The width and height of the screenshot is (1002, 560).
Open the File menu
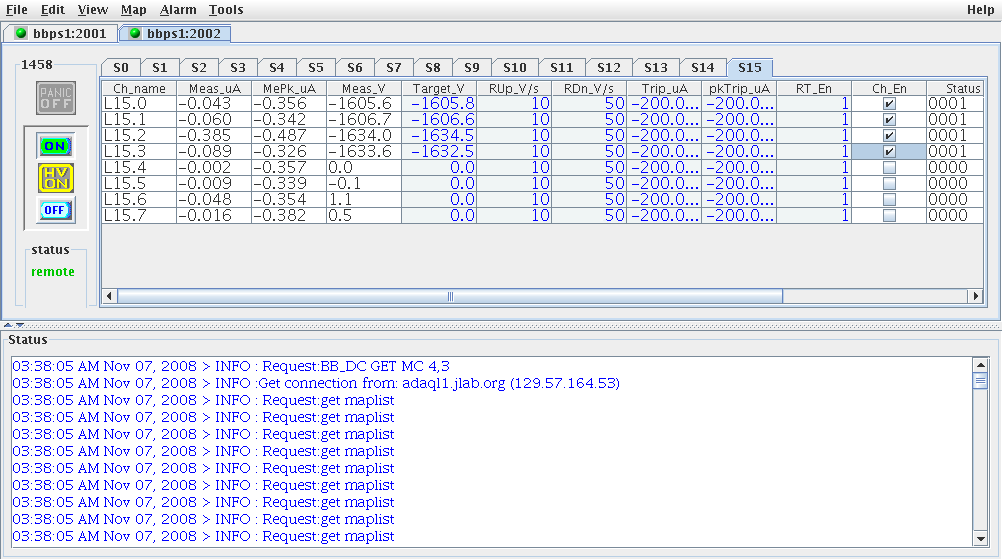(17, 10)
